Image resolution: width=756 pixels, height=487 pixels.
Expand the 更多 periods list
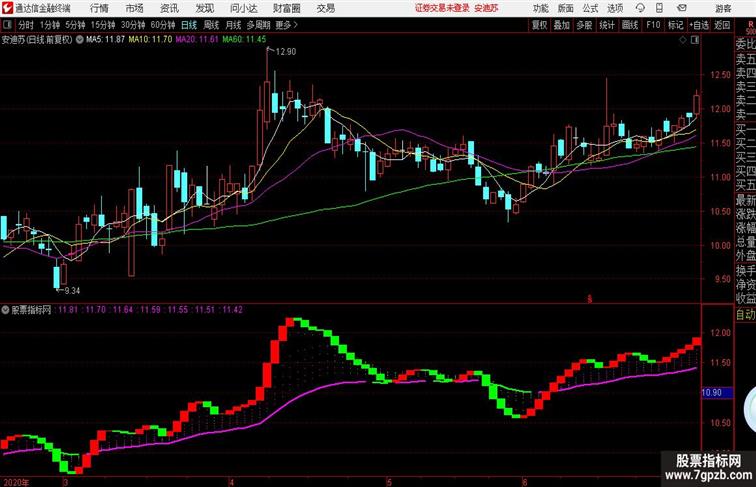287,25
